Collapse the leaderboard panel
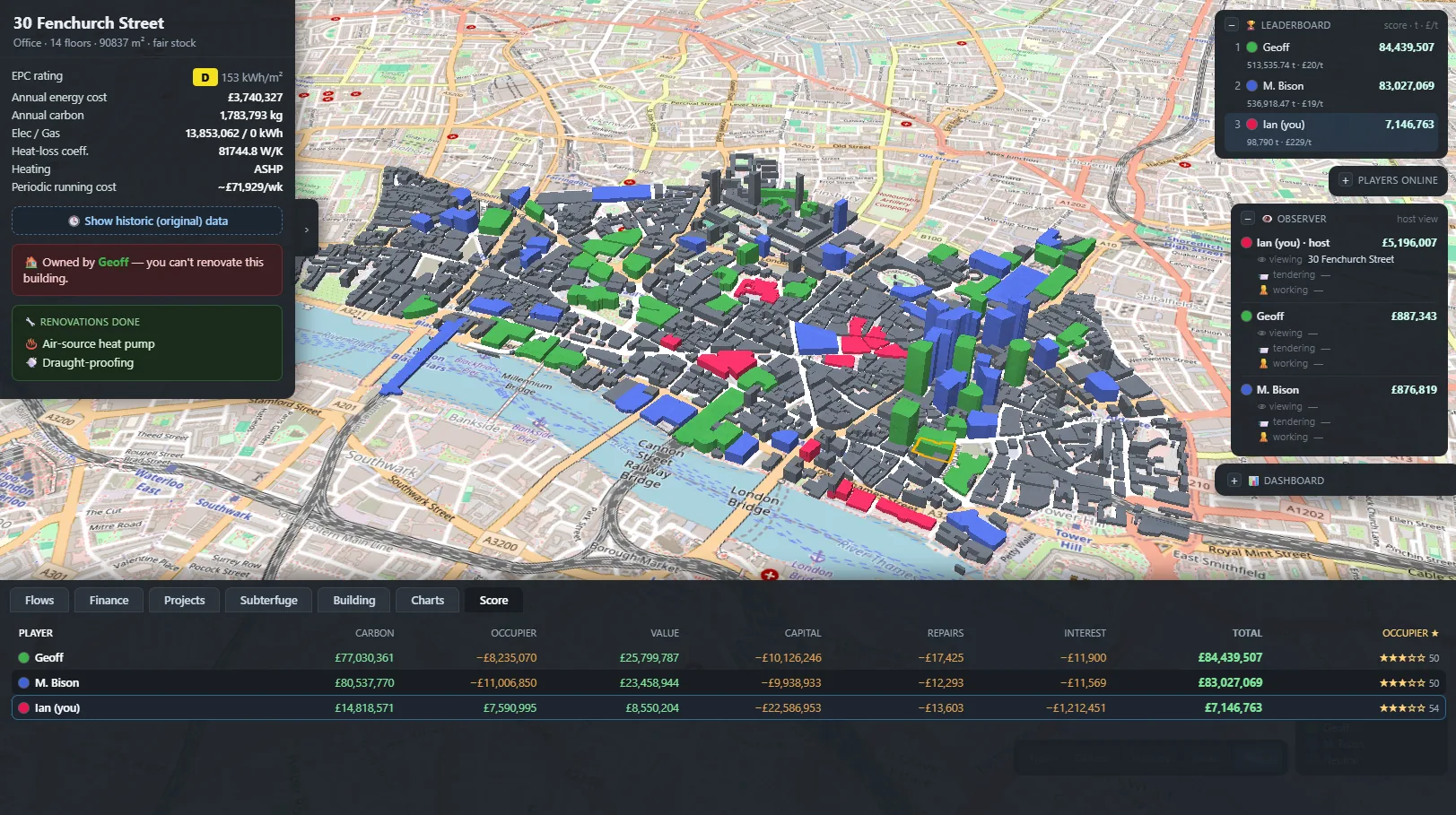Viewport: 1456px width, 815px height. tap(1232, 25)
